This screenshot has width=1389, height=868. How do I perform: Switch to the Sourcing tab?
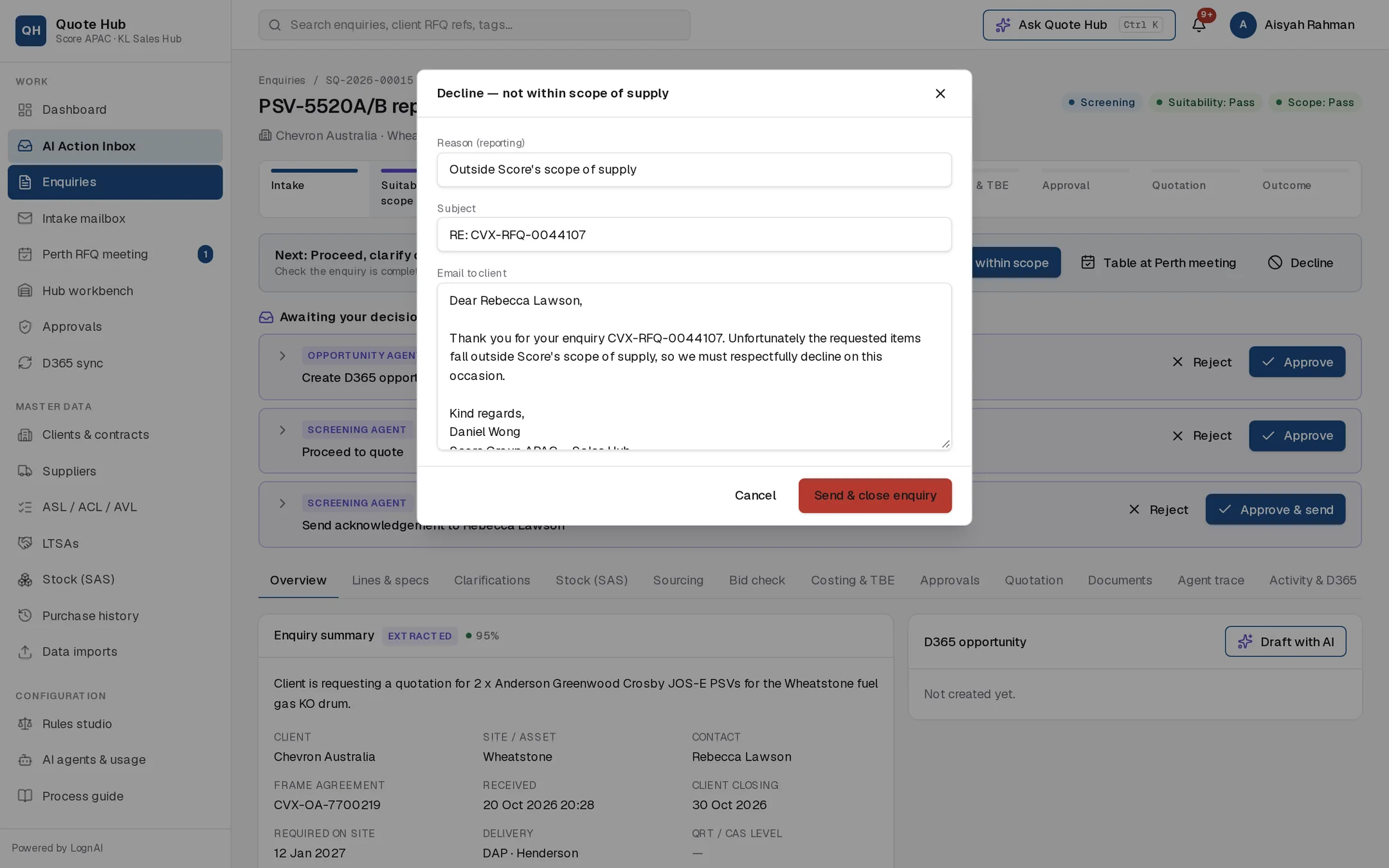coord(678,581)
